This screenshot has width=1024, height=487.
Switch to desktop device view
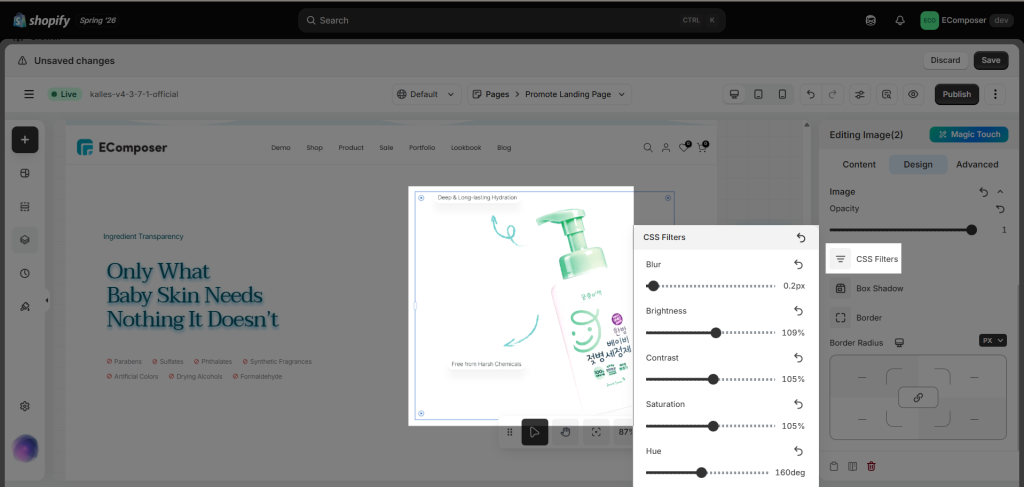[x=734, y=94]
